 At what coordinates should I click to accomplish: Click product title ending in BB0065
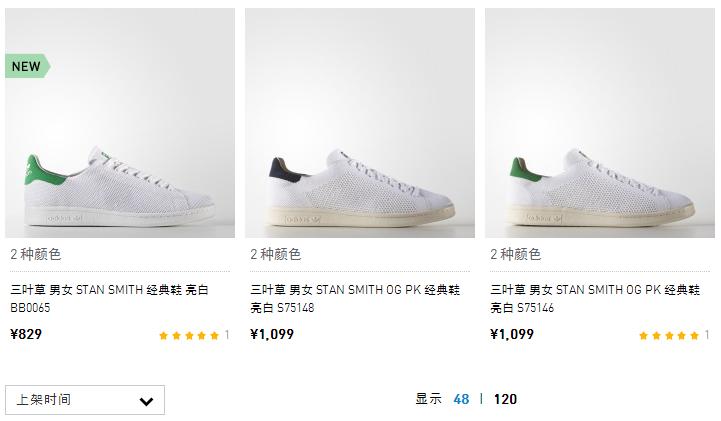109,299
